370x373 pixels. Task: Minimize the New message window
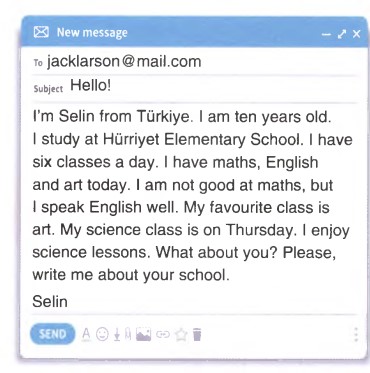[x=327, y=34]
